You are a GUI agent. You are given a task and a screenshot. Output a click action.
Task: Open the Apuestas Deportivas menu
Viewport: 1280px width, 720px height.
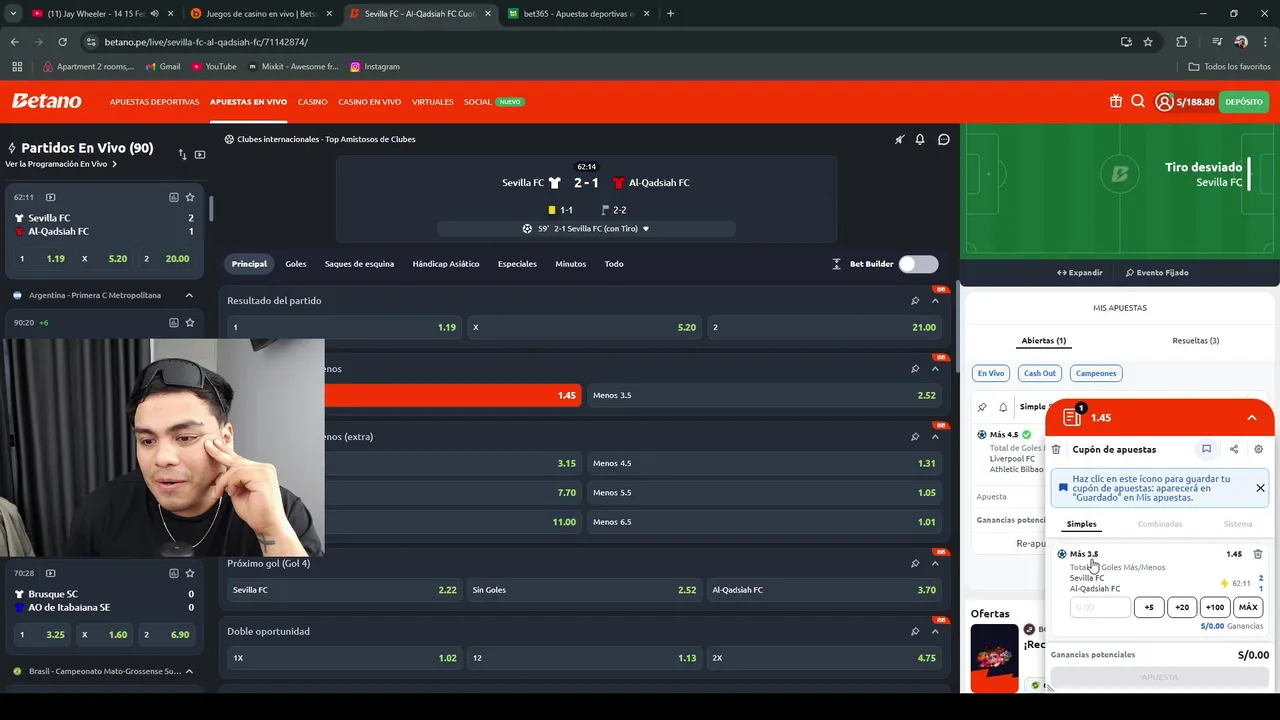154,102
